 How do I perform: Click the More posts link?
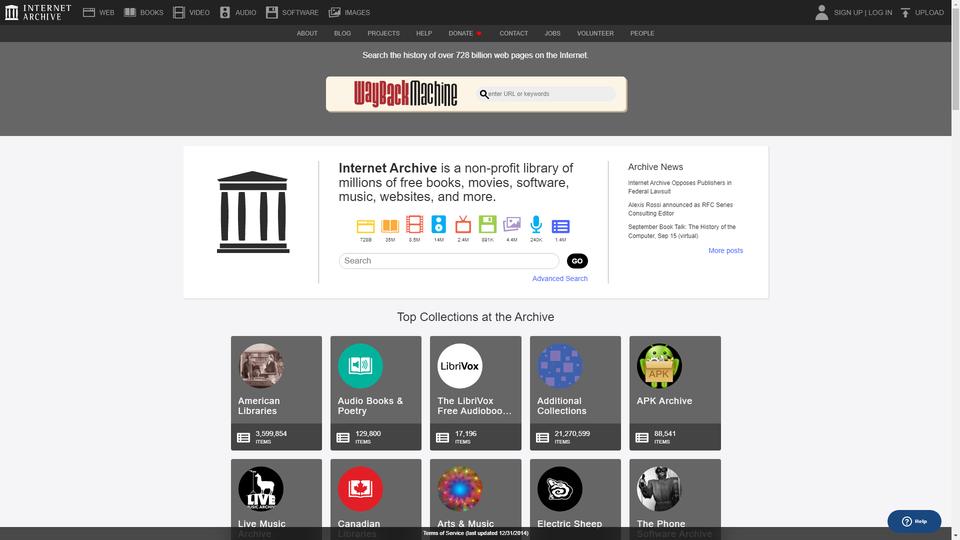[x=726, y=250]
